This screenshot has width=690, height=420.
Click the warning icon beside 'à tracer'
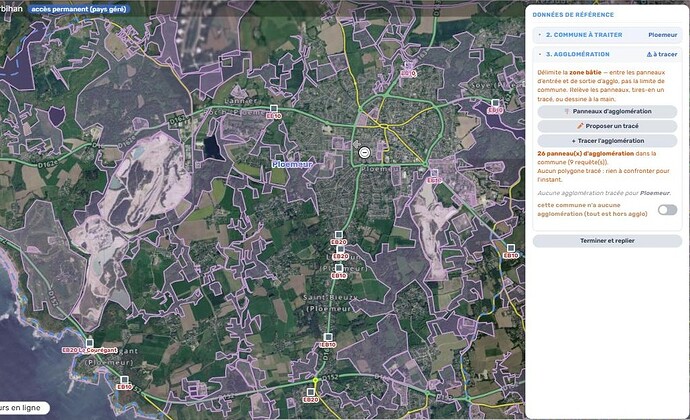click(x=649, y=54)
